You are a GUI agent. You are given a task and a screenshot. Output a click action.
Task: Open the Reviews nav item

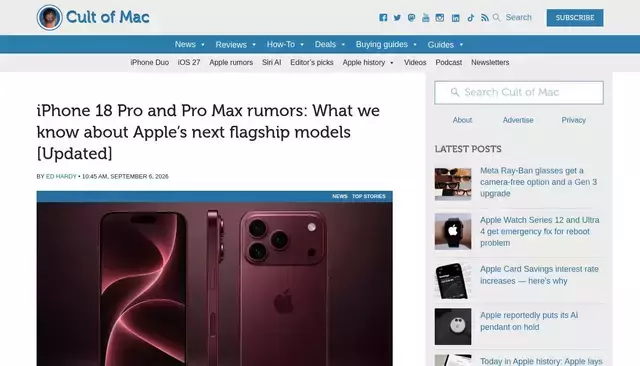coord(231,44)
